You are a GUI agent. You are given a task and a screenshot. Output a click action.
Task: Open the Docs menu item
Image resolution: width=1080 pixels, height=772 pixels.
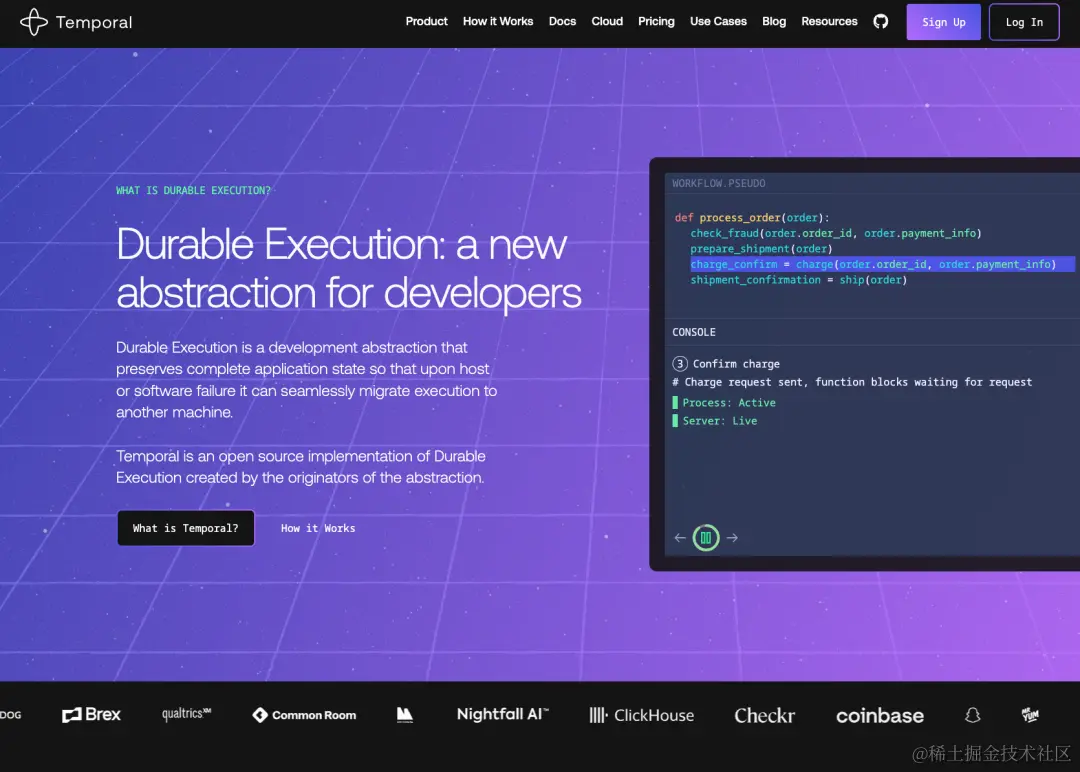point(562,21)
